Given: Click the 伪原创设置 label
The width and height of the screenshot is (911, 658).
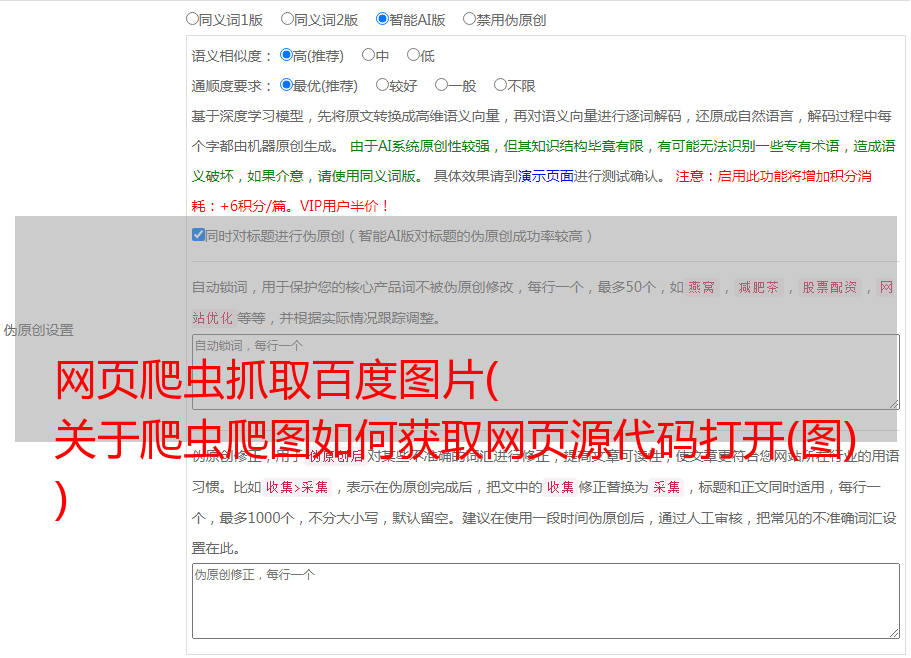Looking at the screenshot, I should click(x=38, y=330).
